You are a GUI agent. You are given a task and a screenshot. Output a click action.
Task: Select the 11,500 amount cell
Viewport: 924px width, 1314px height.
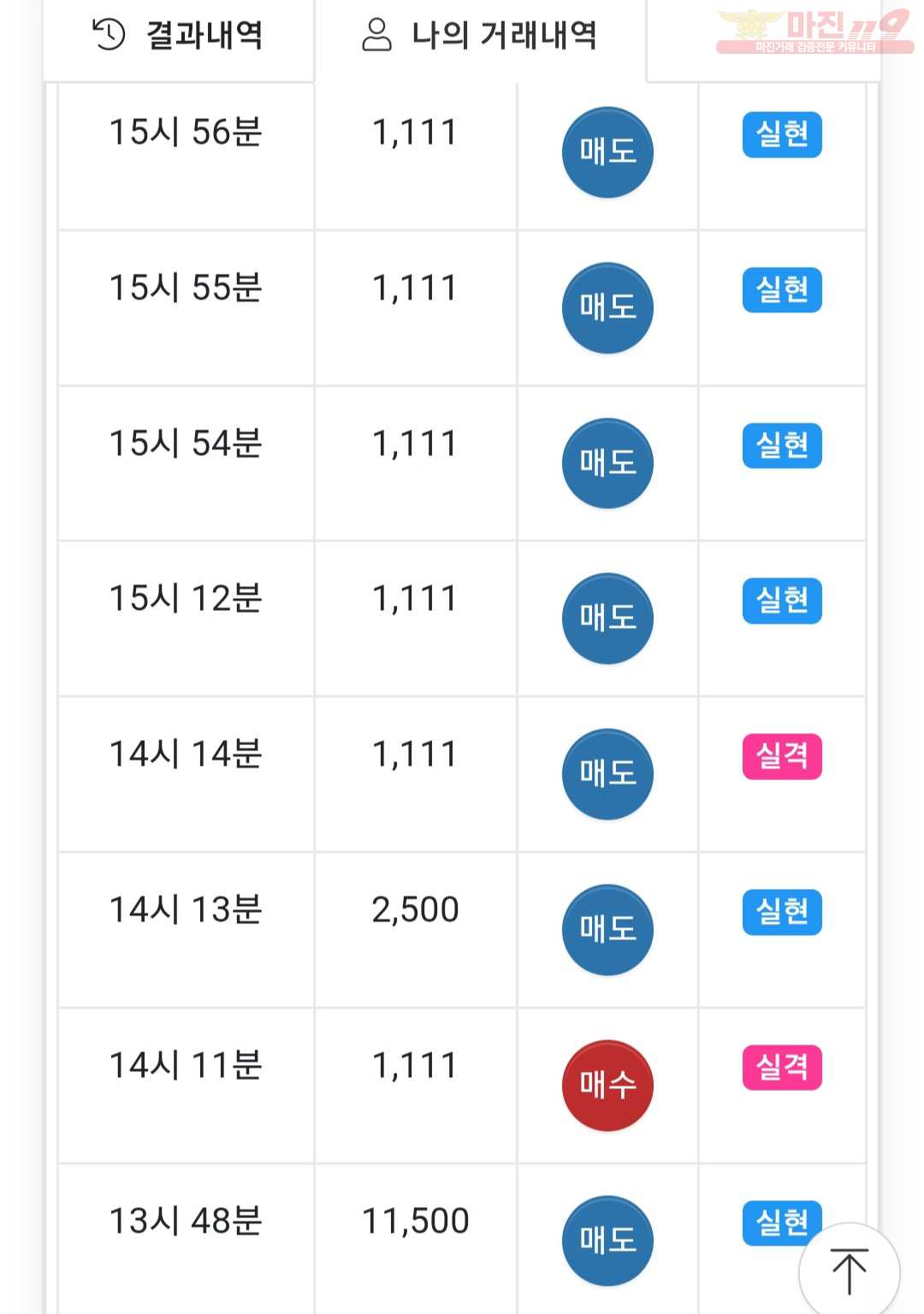pos(416,1240)
